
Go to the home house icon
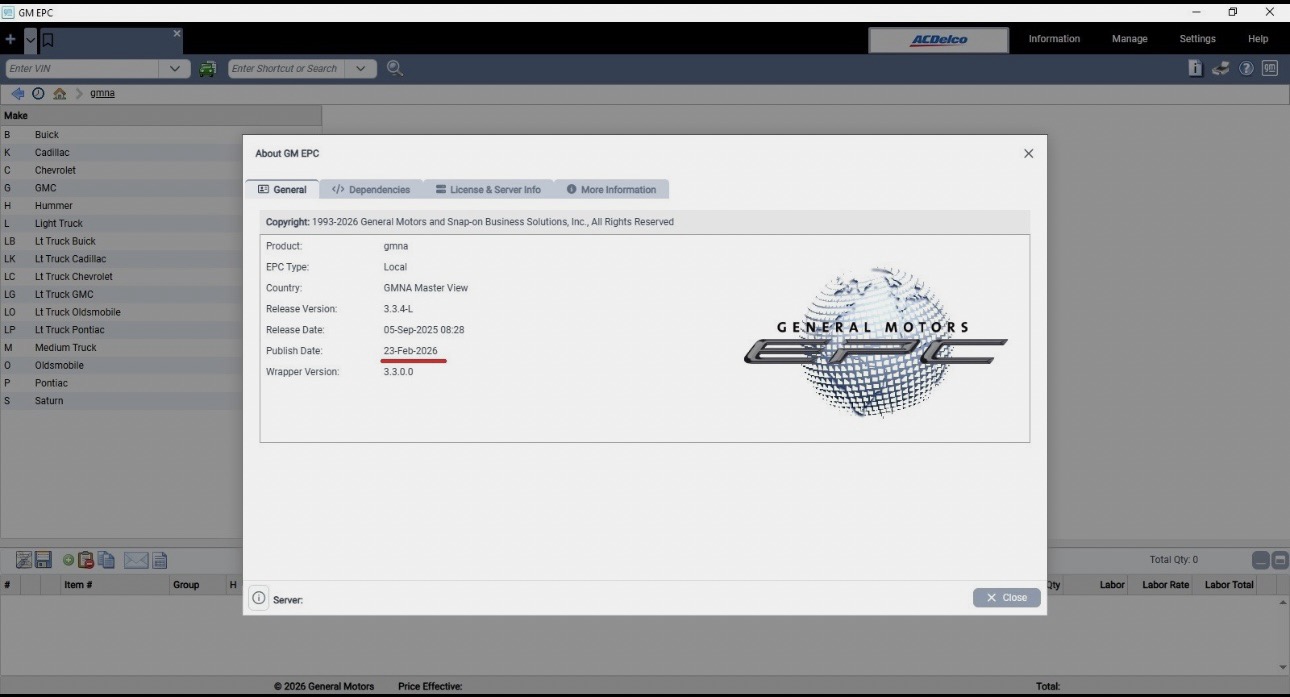(x=59, y=93)
